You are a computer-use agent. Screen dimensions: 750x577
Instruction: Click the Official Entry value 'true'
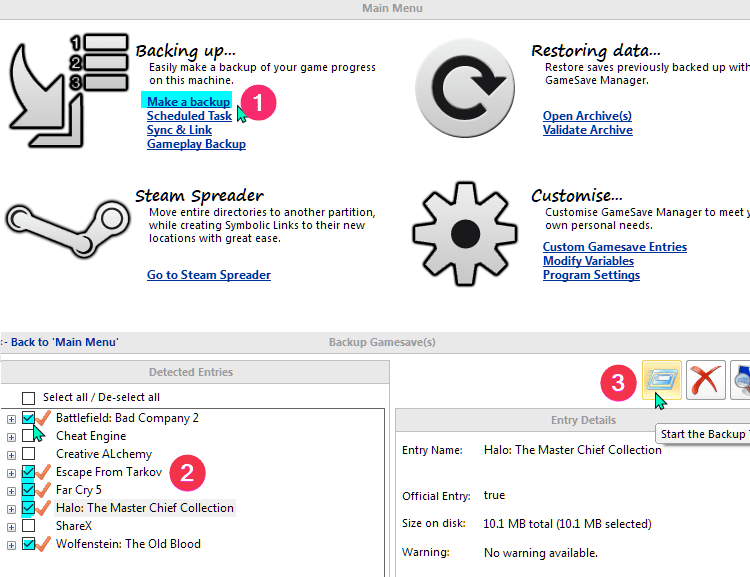(x=494, y=495)
